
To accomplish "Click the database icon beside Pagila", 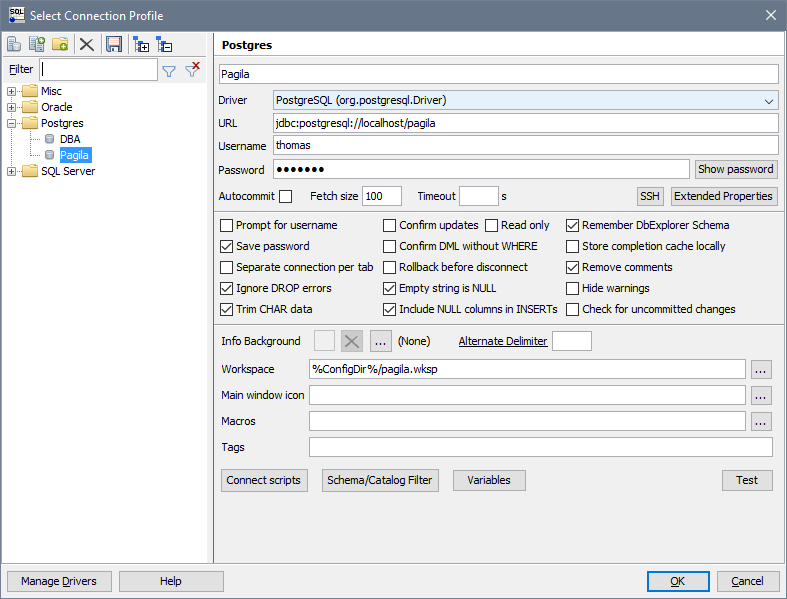I will (49, 155).
